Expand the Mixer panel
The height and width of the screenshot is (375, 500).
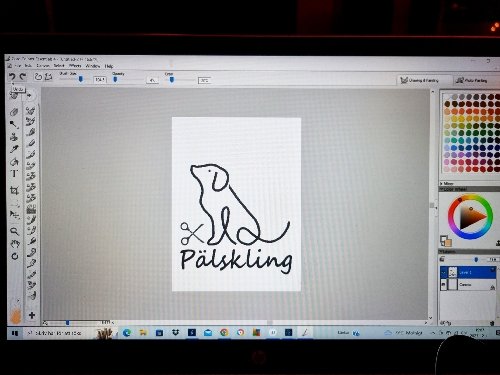(447, 184)
